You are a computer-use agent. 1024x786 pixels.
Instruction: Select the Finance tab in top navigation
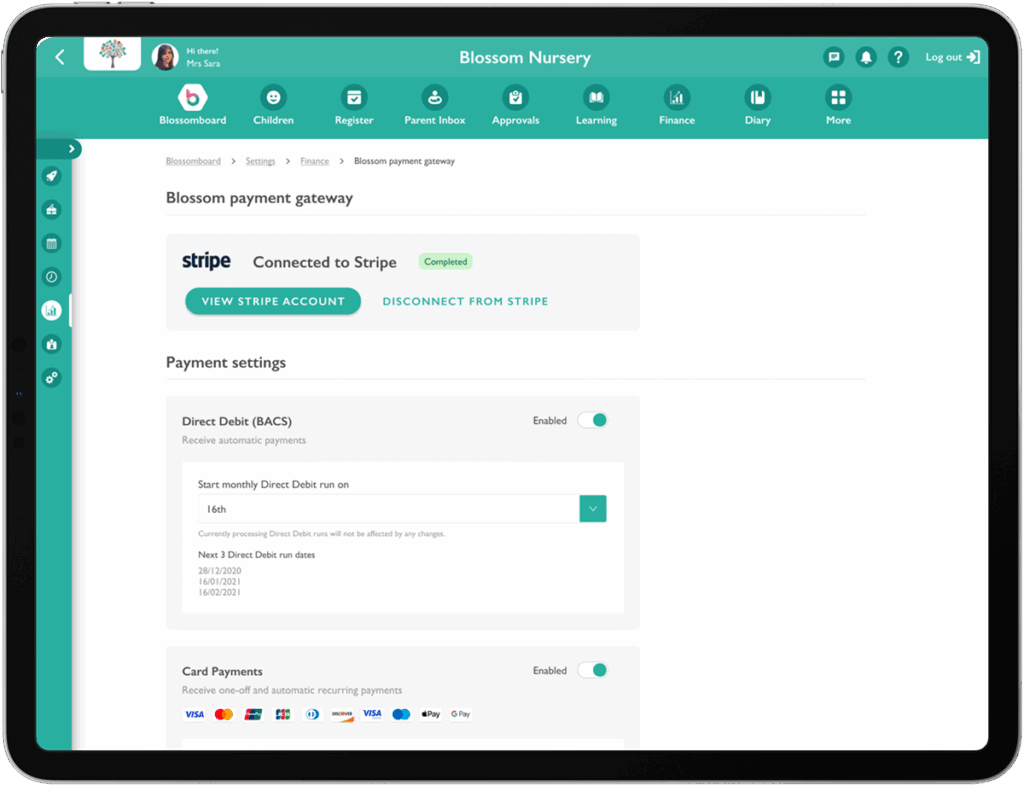pos(676,98)
